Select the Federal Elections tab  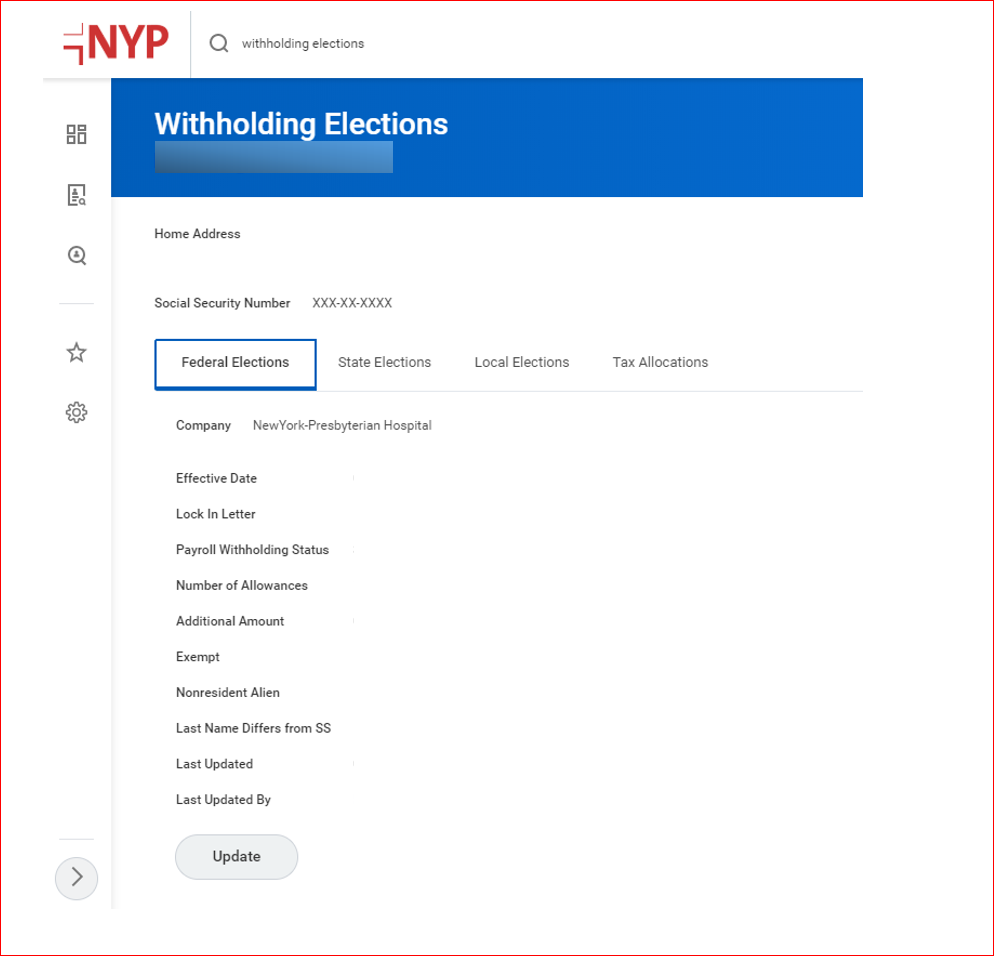(x=235, y=363)
